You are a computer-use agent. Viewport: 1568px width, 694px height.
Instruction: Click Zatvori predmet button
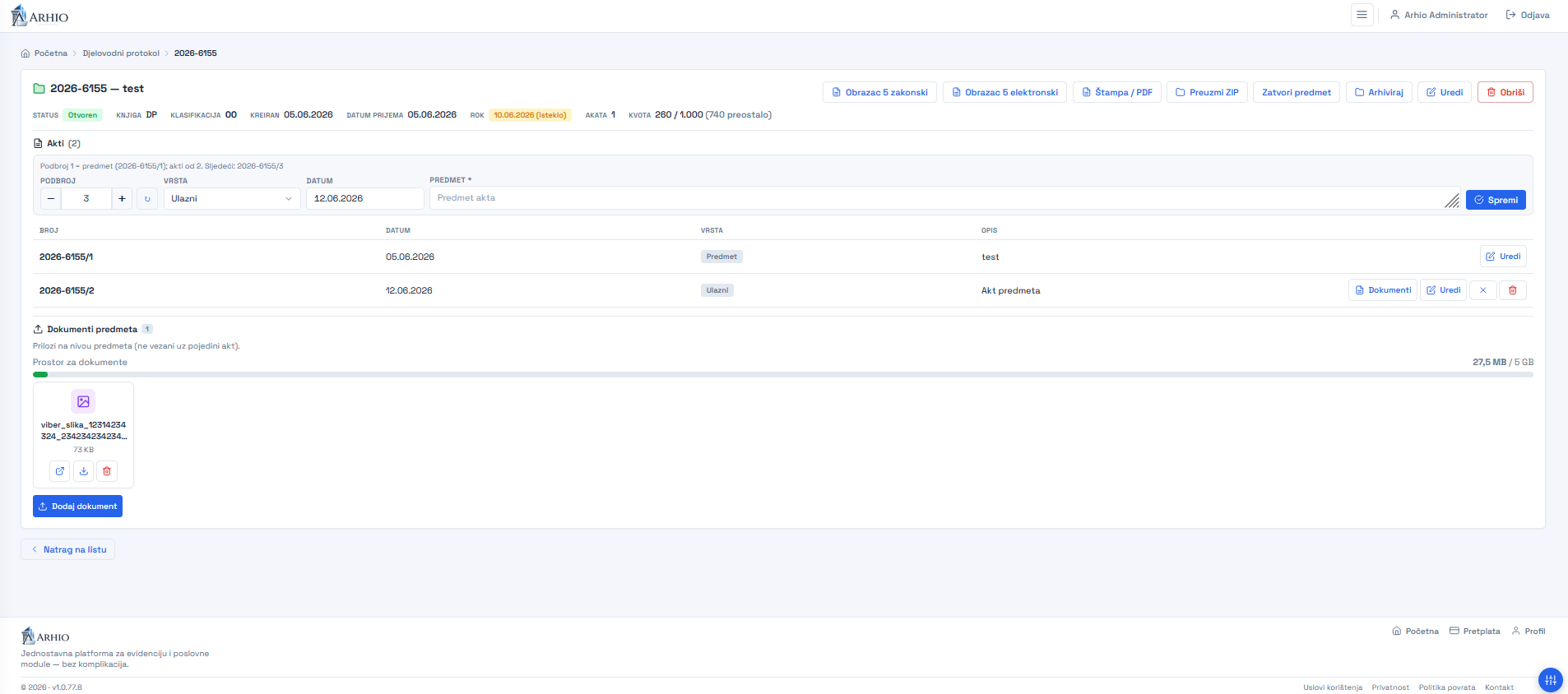click(1297, 92)
